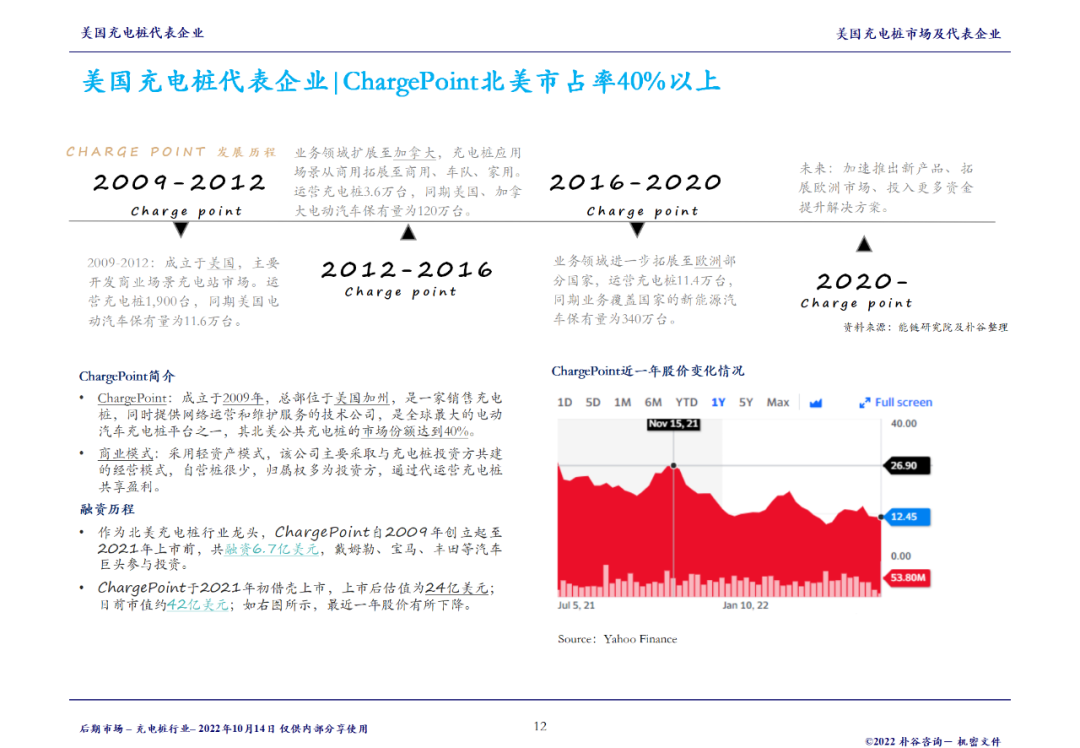Click the underlined 融资6.7亿美元 text
1080x748 pixels.
272,549
